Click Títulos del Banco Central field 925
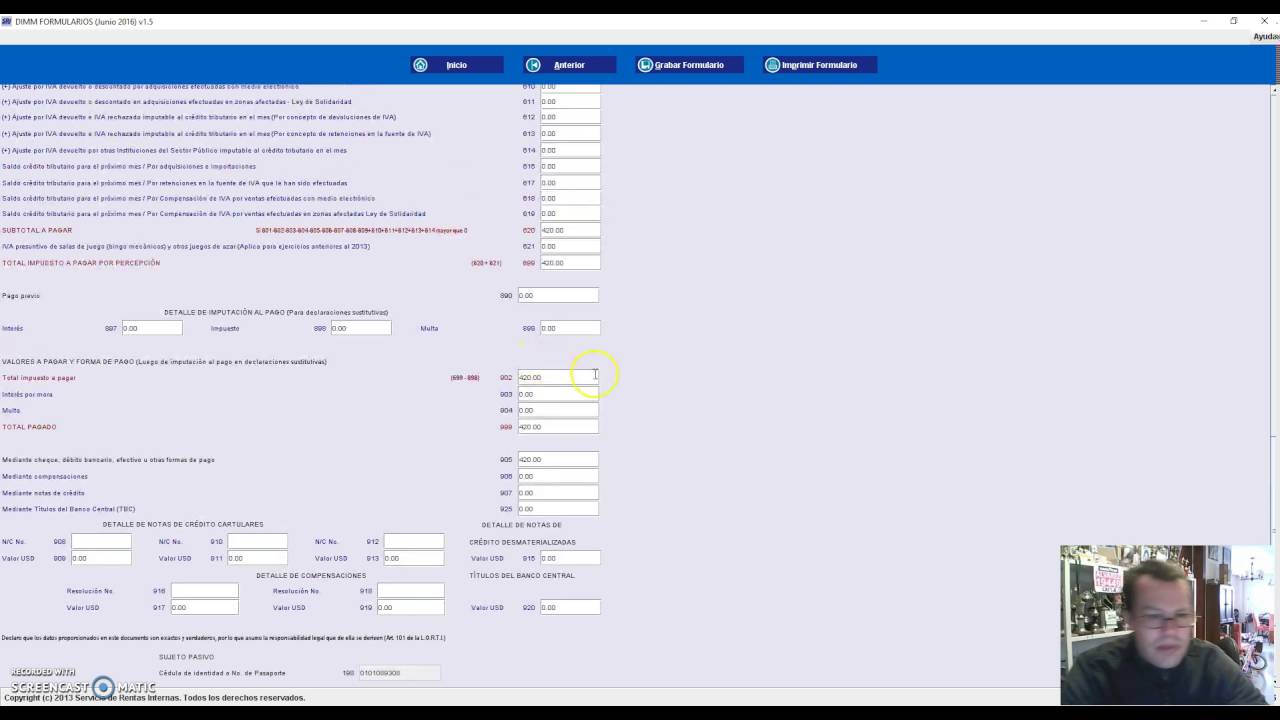1280x720 pixels. (558, 508)
